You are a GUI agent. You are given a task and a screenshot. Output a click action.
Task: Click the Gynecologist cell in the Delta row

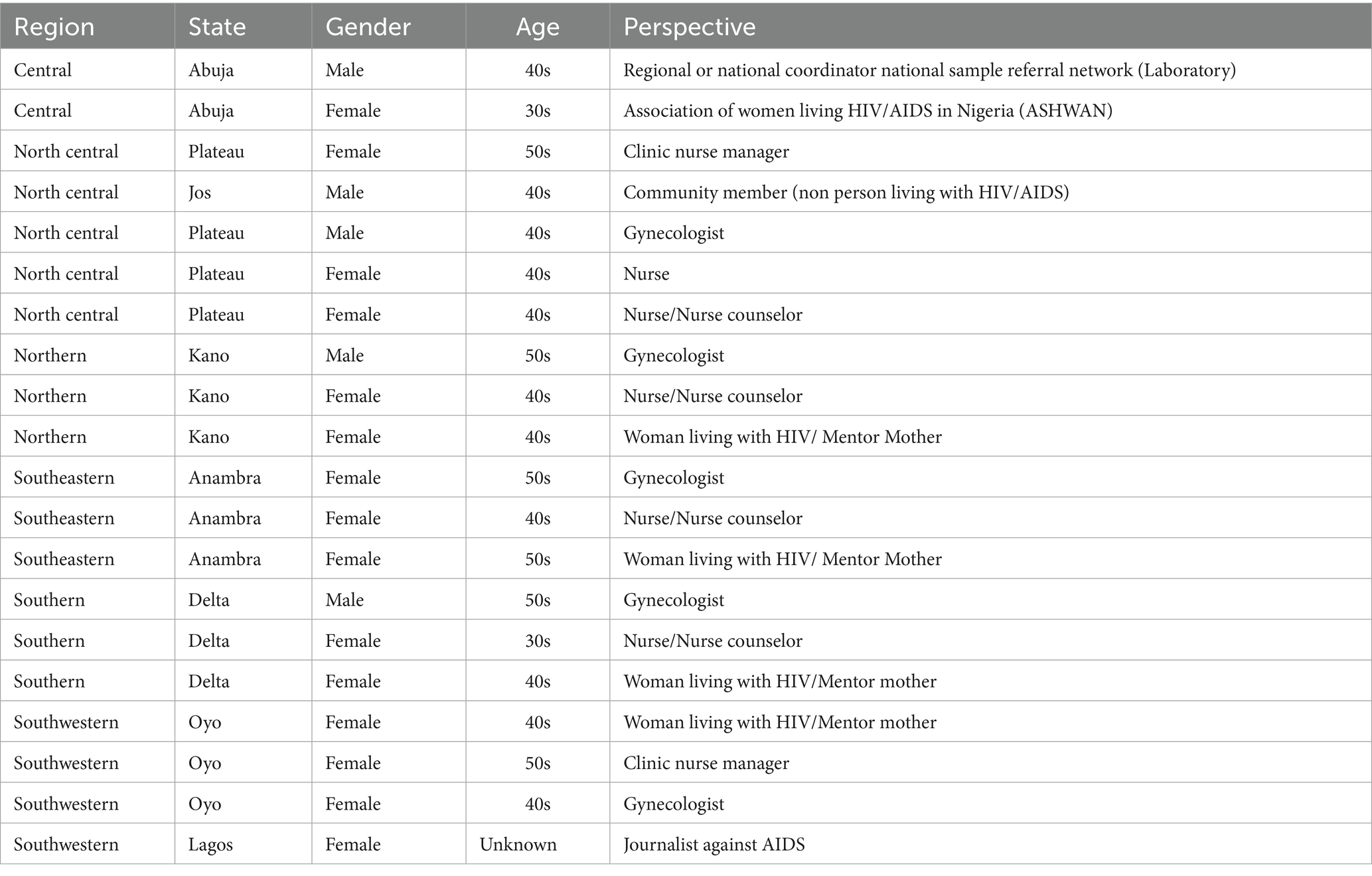pos(674,600)
